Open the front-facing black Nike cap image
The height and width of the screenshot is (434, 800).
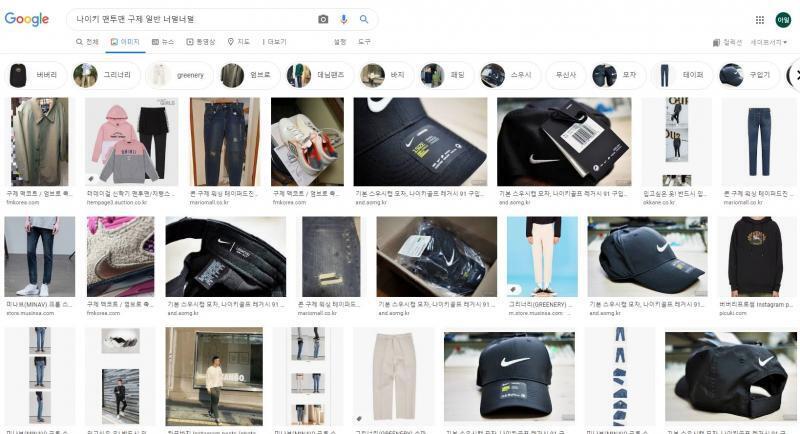509,376
